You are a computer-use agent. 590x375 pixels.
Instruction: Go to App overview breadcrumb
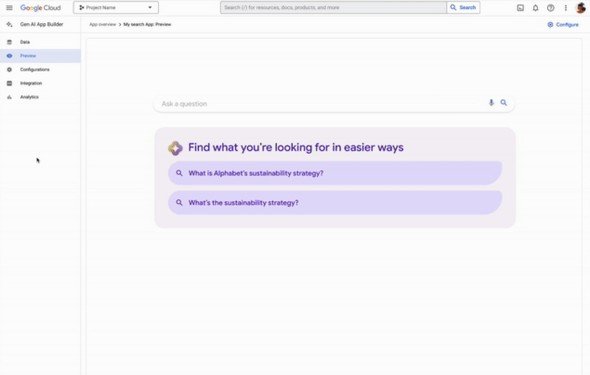(103, 24)
